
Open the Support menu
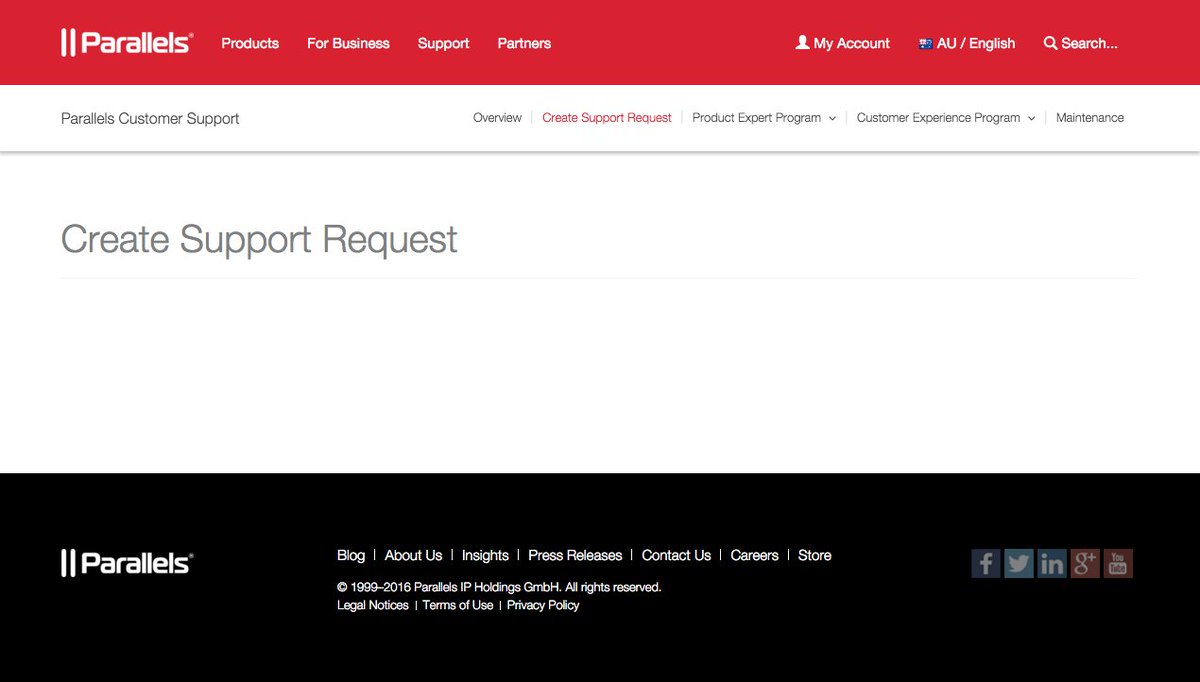tap(444, 43)
